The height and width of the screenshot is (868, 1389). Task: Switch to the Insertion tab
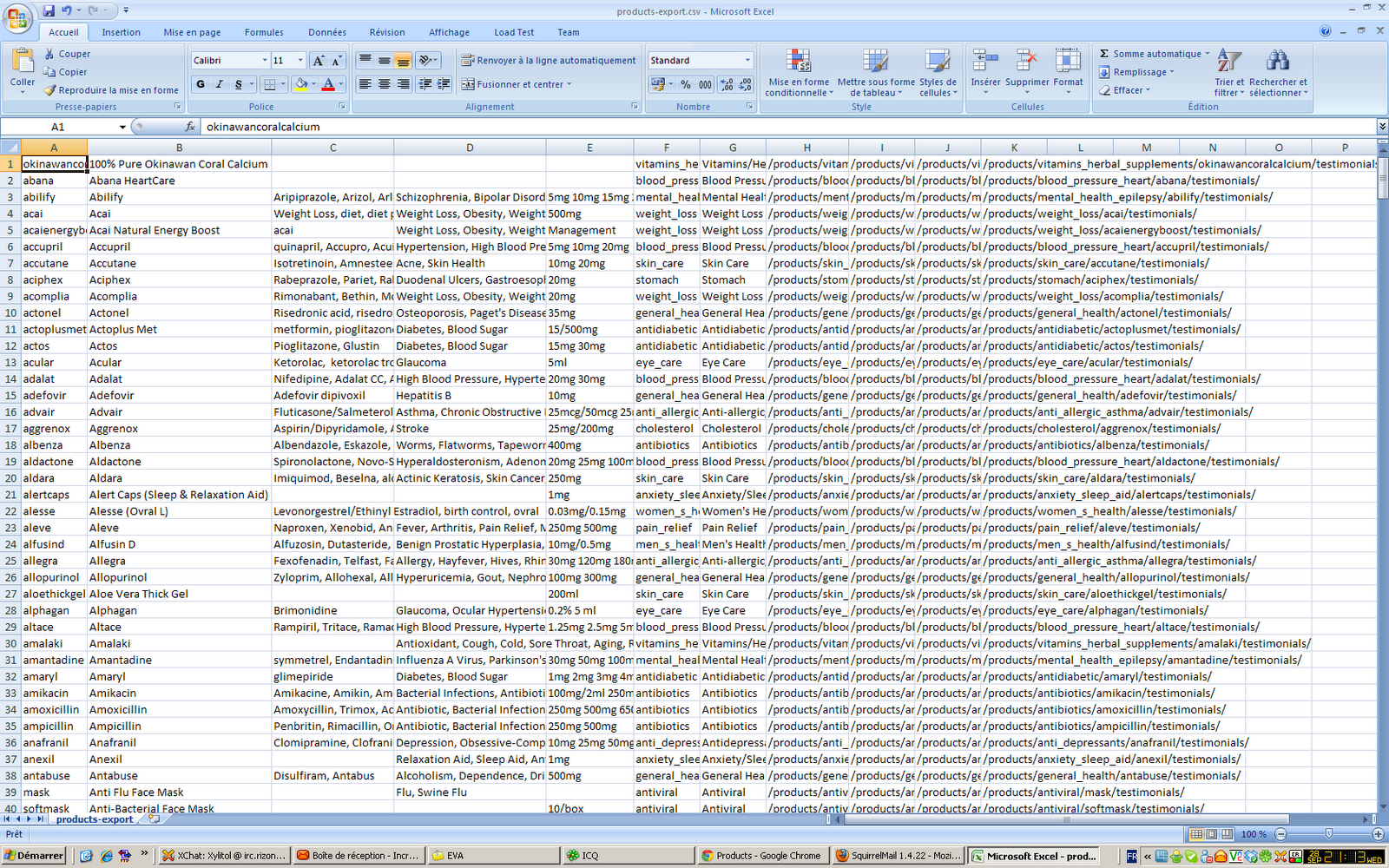[x=121, y=32]
